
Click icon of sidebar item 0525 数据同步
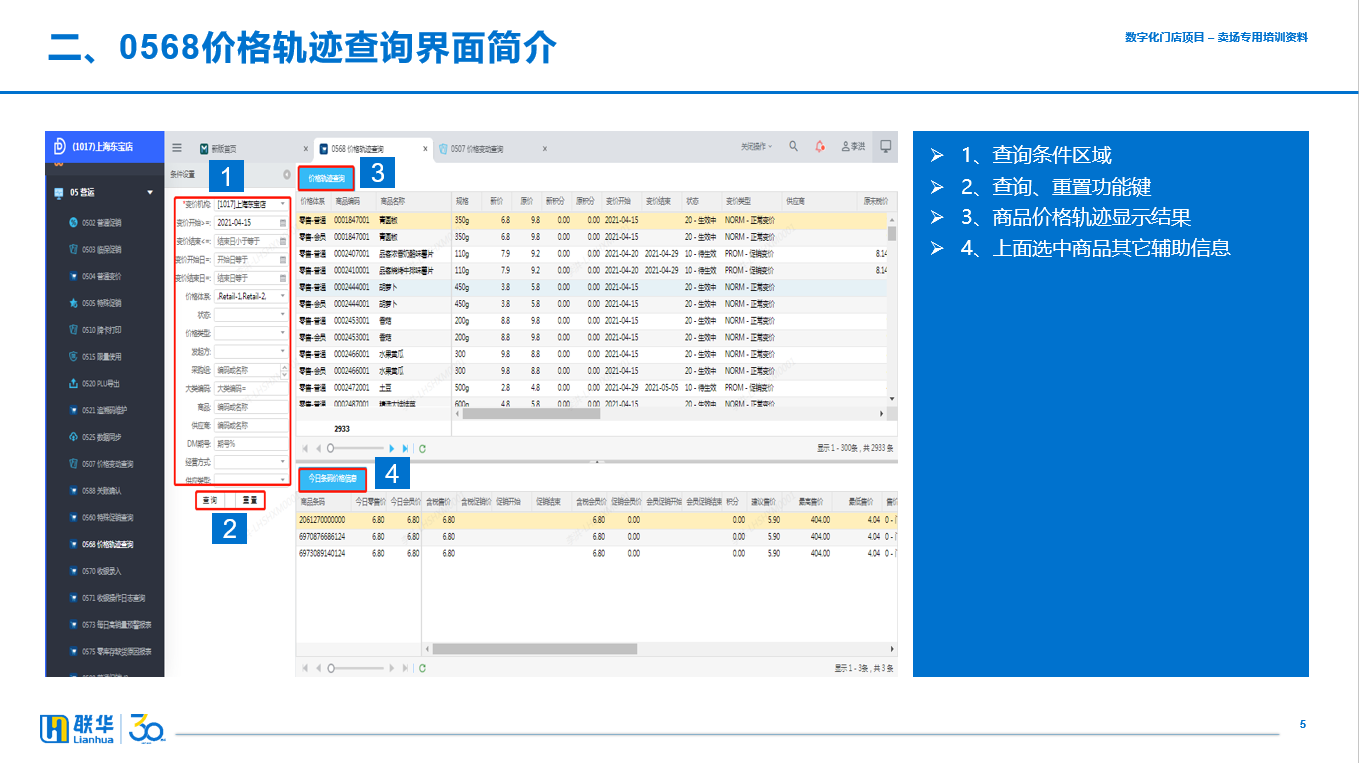(x=73, y=437)
